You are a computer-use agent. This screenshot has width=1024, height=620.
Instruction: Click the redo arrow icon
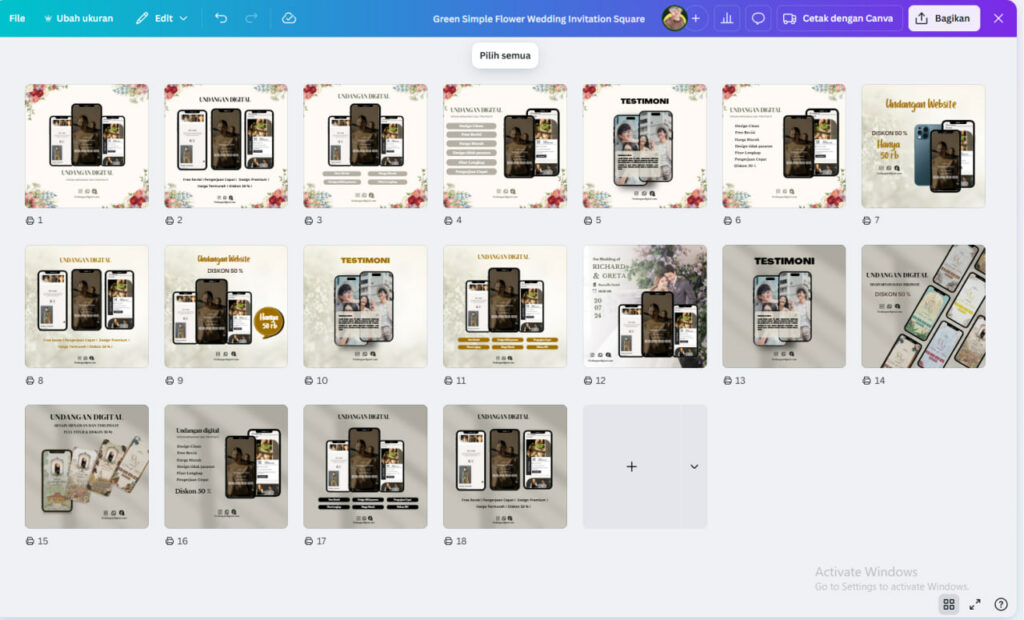pyautogui.click(x=251, y=18)
